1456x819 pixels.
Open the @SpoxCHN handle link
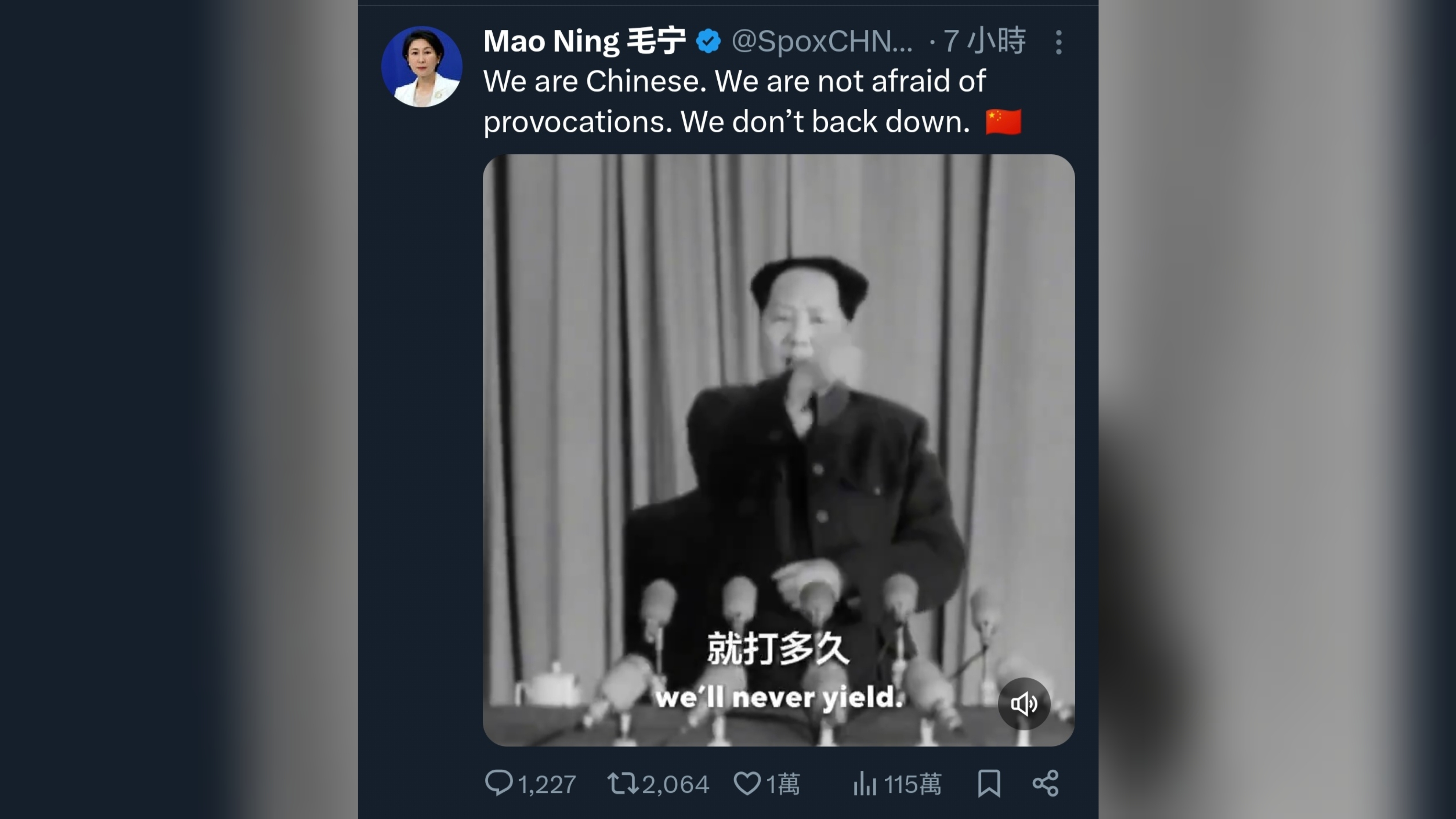(822, 41)
